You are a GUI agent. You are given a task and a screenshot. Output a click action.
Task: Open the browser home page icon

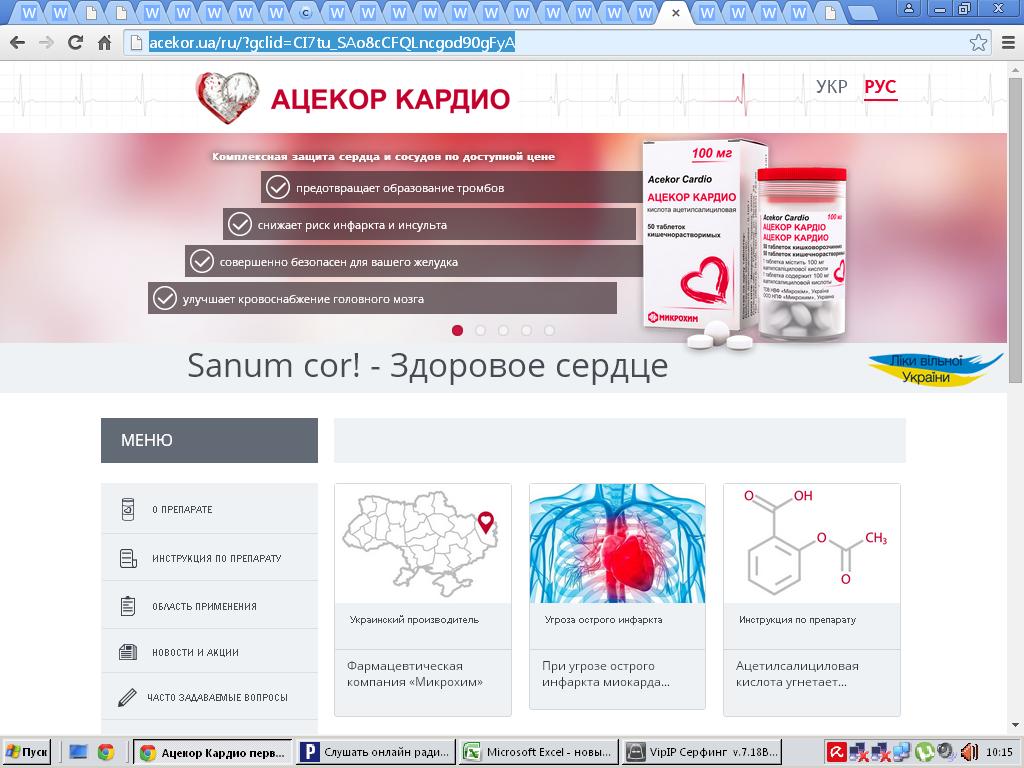tap(104, 43)
